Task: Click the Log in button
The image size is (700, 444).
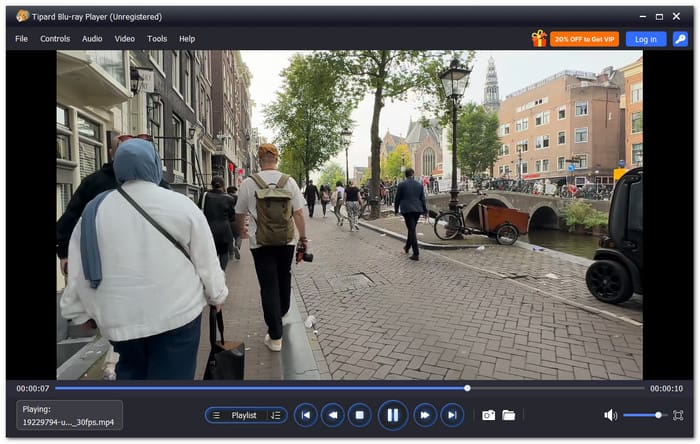Action: pyautogui.click(x=646, y=39)
